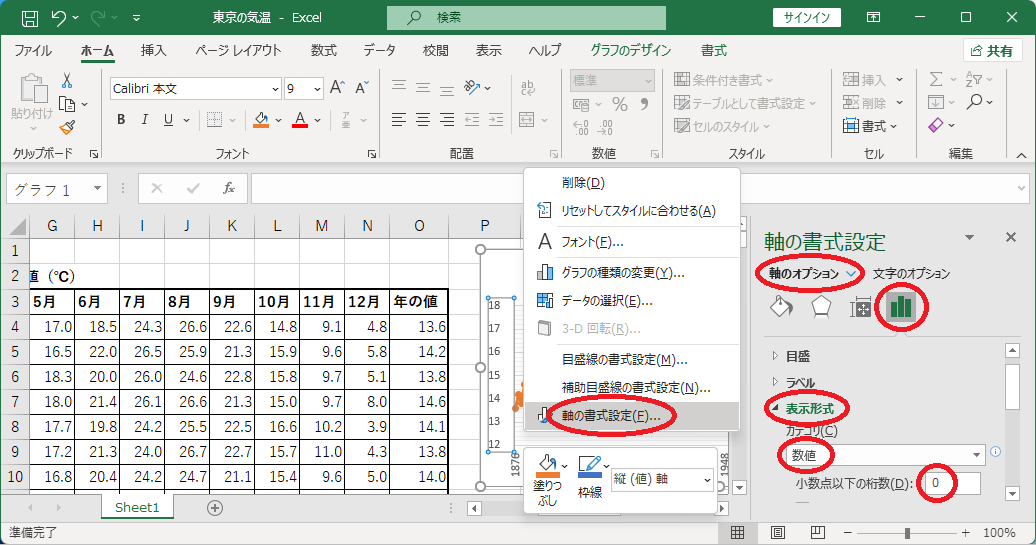Open the axis options bar chart tab icon

(901, 307)
